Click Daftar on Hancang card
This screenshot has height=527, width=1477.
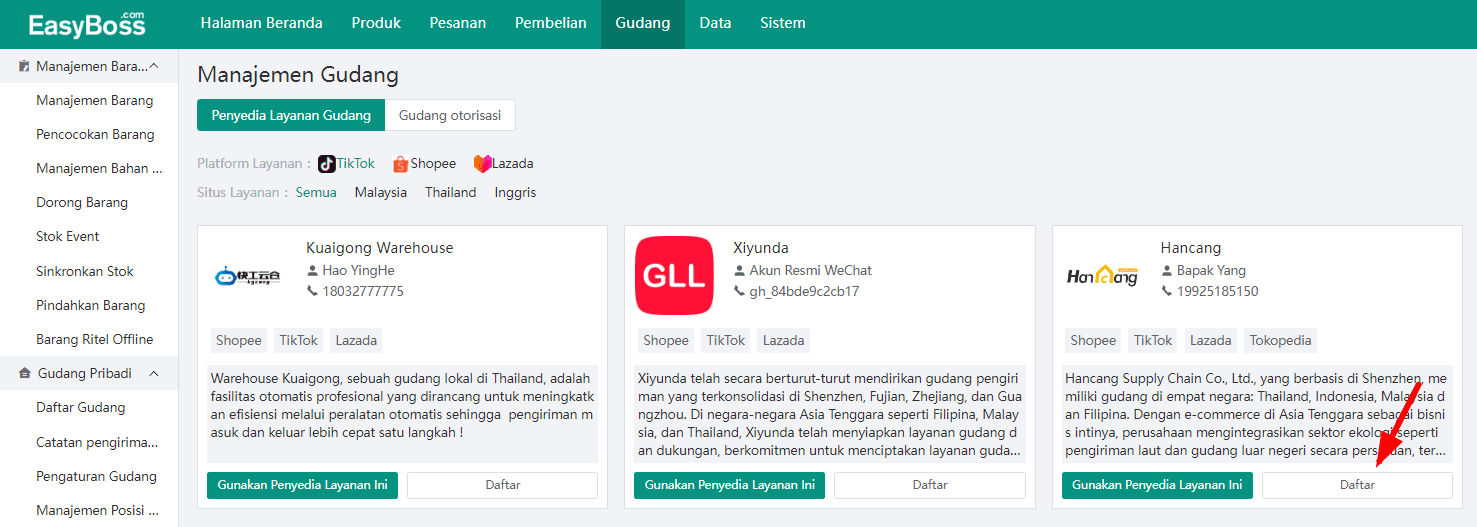(1357, 485)
